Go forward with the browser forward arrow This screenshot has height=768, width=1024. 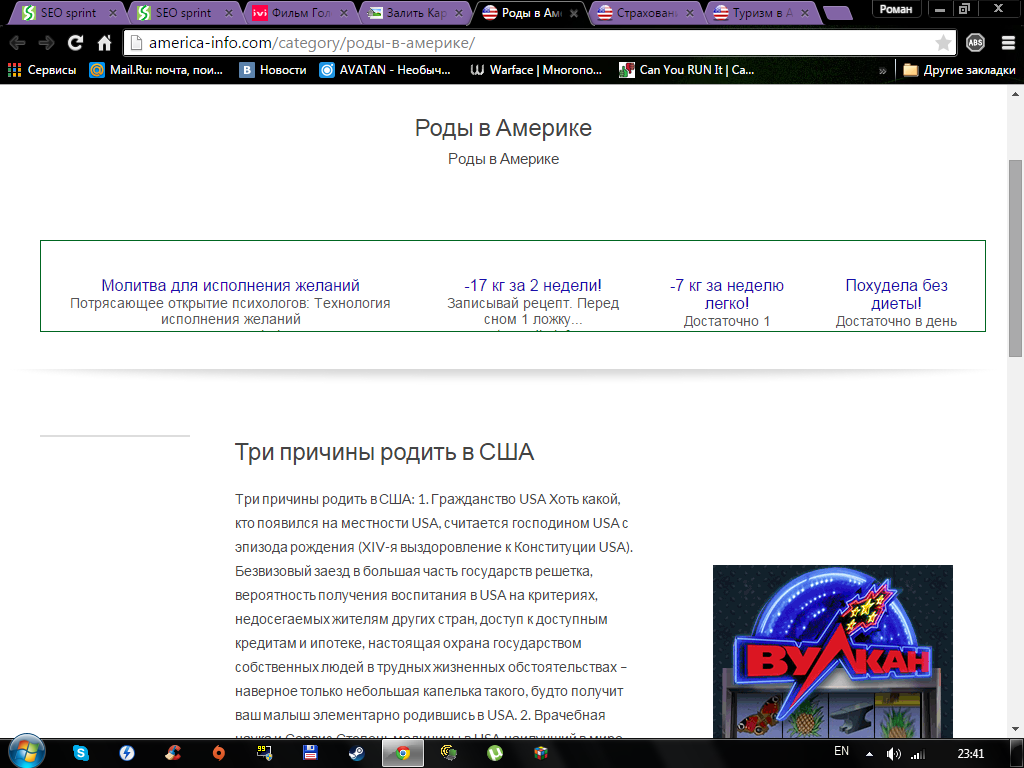coord(46,43)
